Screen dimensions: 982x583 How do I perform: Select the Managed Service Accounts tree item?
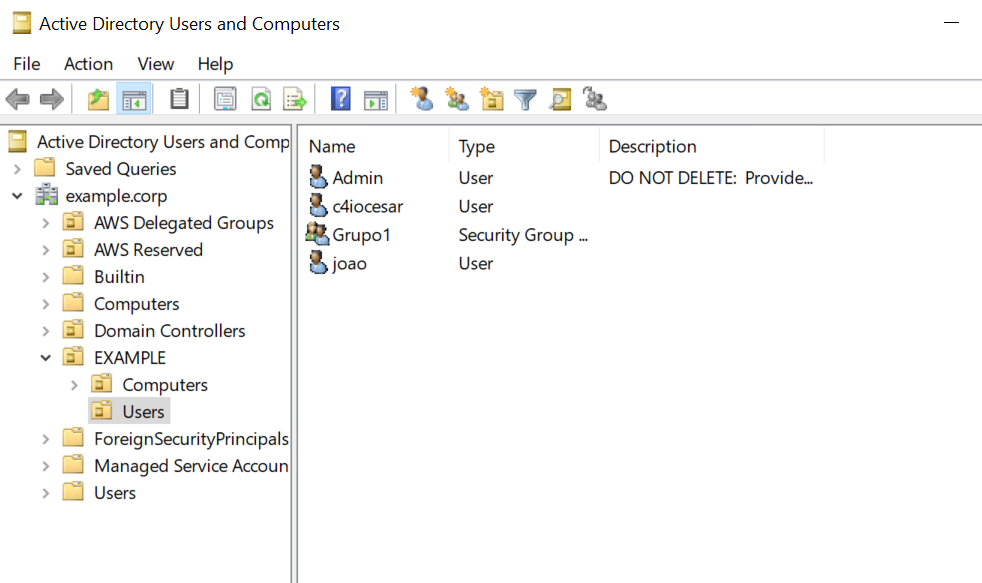(191, 466)
